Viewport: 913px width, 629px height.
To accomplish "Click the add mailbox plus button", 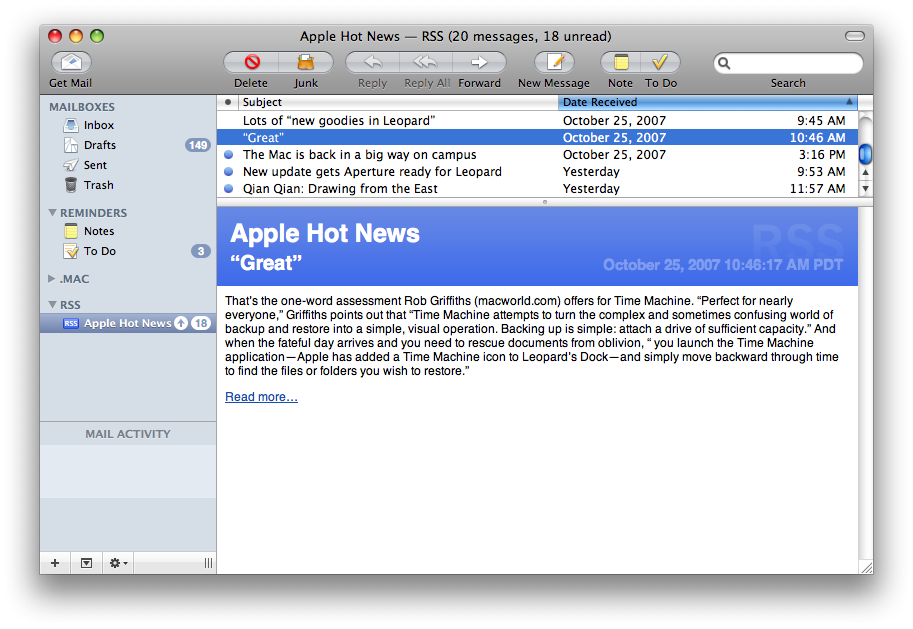I will coord(55,563).
